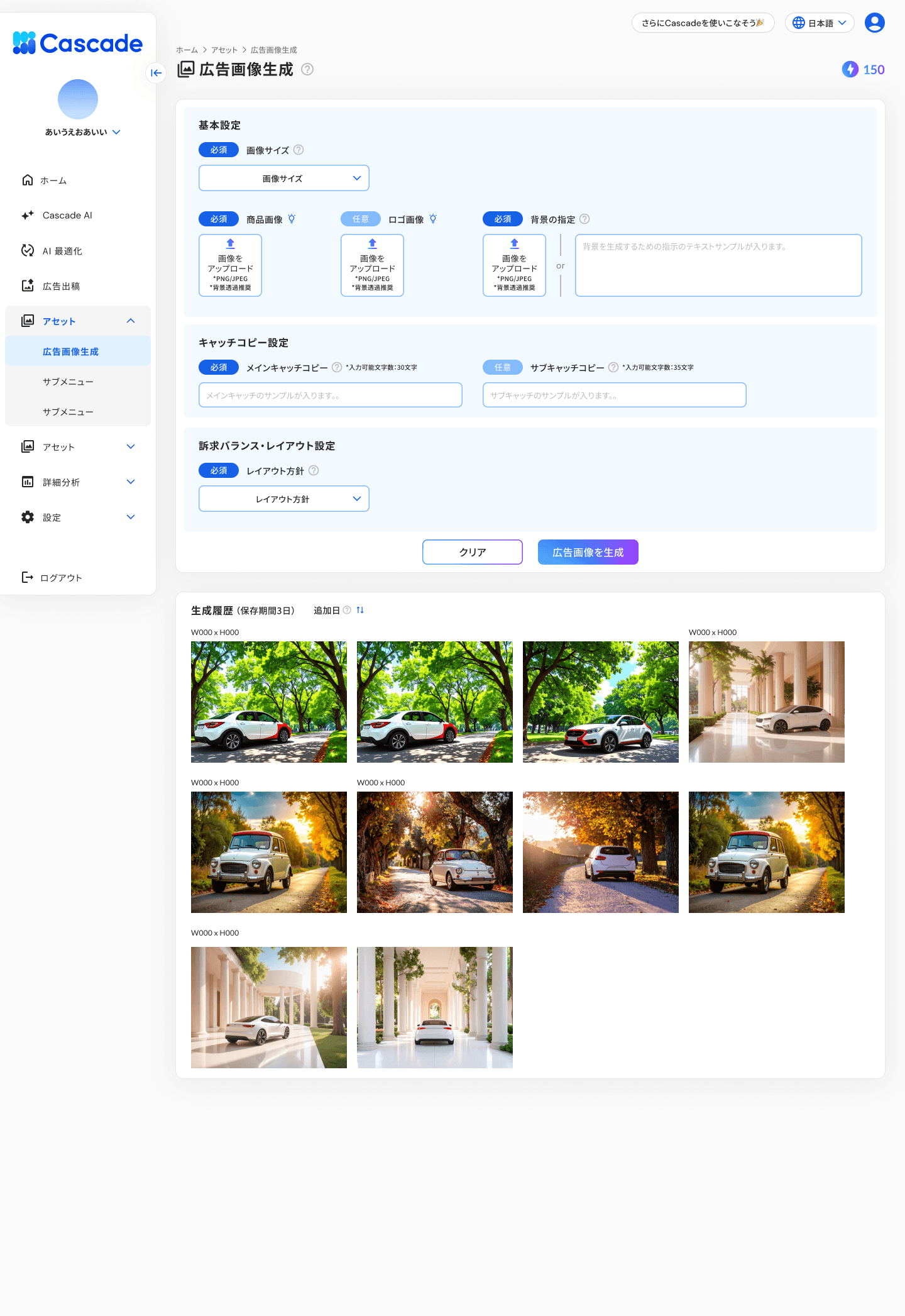Open the account profile icon at top right
This screenshot has width=905, height=1316.
[x=875, y=23]
